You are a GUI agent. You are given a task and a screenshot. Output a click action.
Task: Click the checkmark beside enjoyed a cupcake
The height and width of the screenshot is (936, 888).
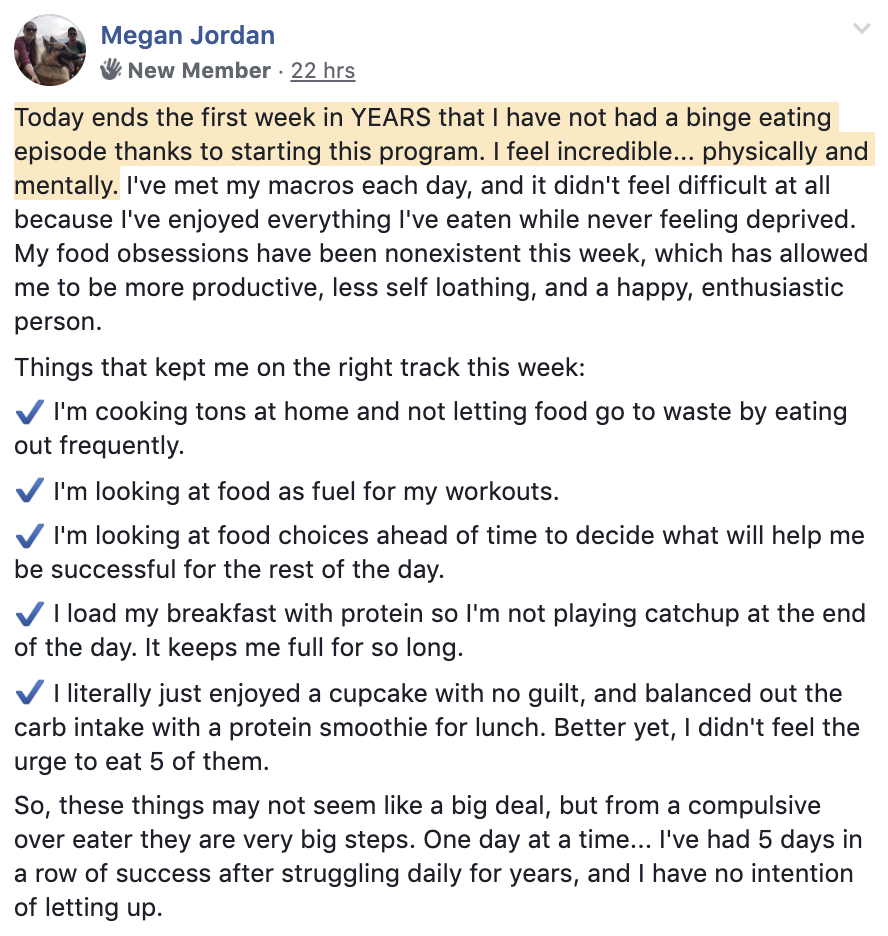[x=29, y=692]
